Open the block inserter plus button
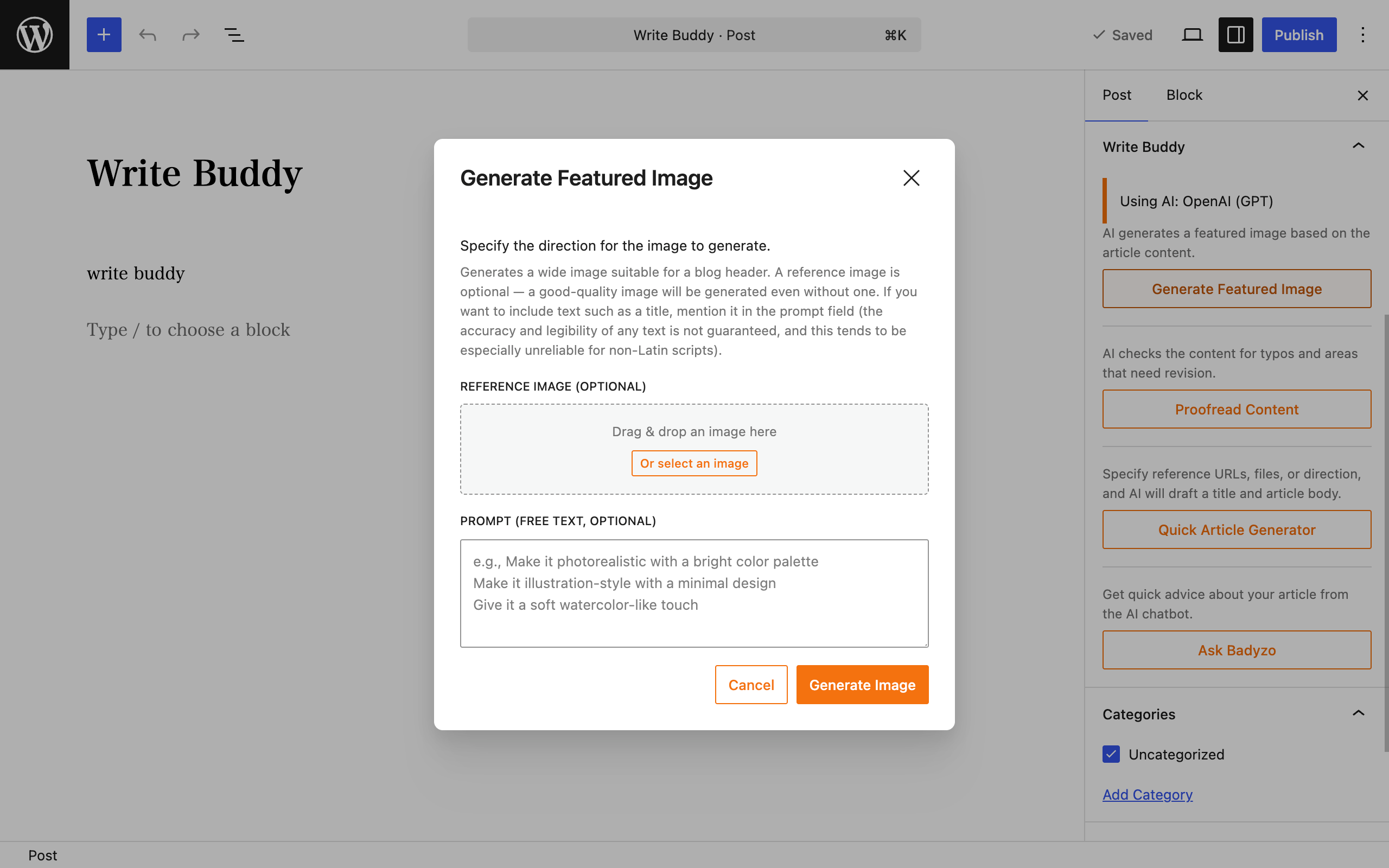 coord(104,34)
